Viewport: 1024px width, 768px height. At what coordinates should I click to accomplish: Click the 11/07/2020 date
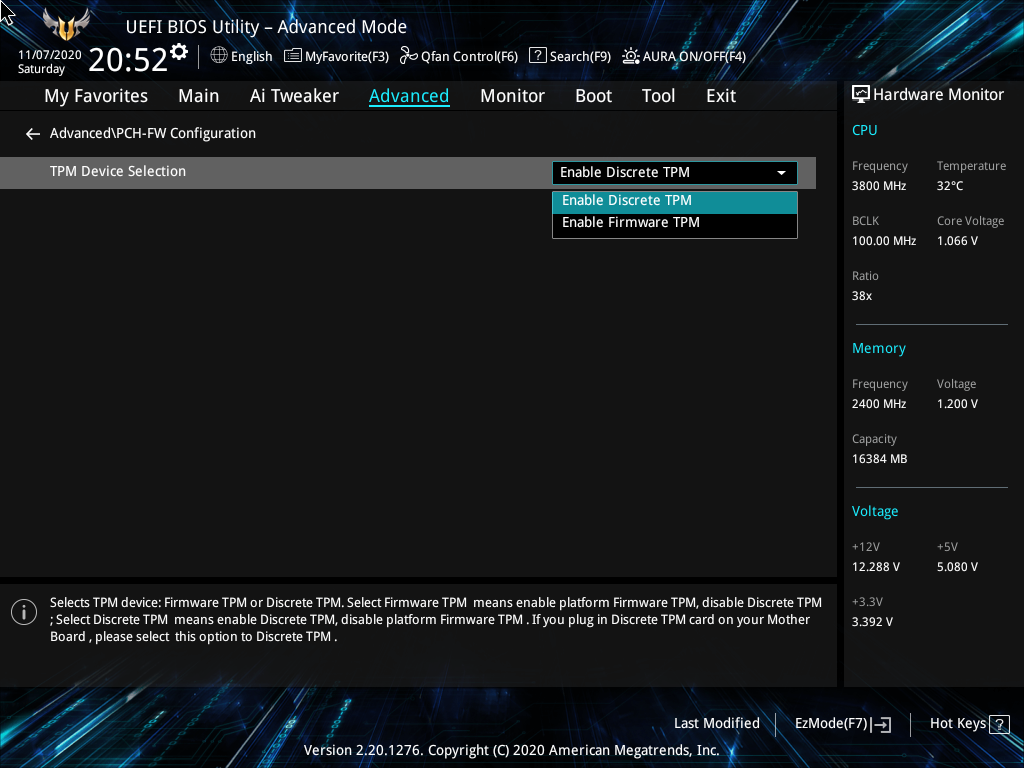tap(50, 55)
